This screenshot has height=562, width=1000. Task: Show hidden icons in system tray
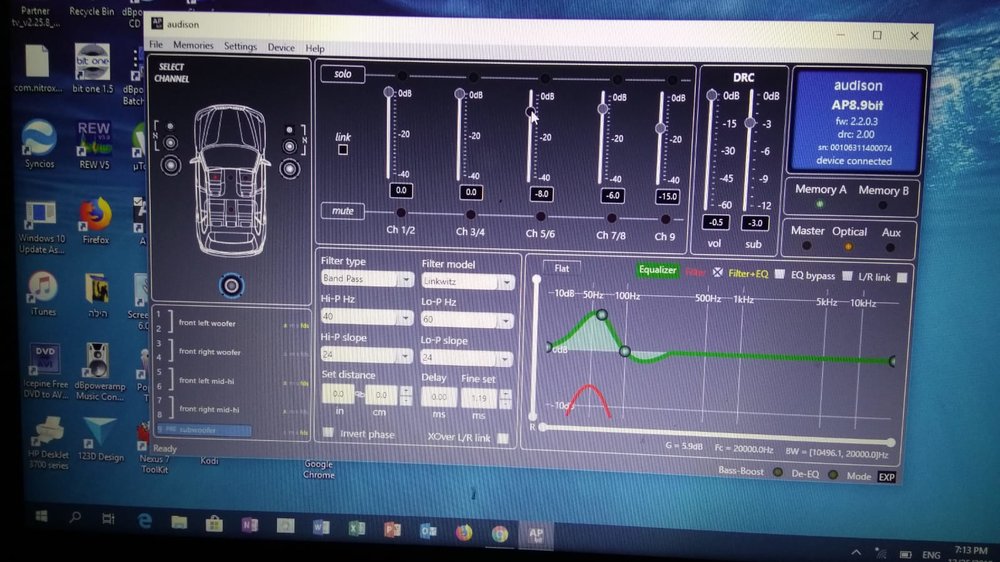coord(856,552)
